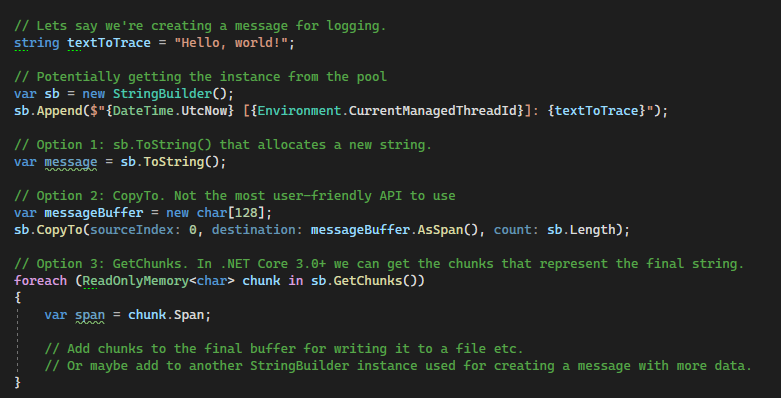Click CurrentManagedThreadId property

pyautogui.click(x=432, y=111)
